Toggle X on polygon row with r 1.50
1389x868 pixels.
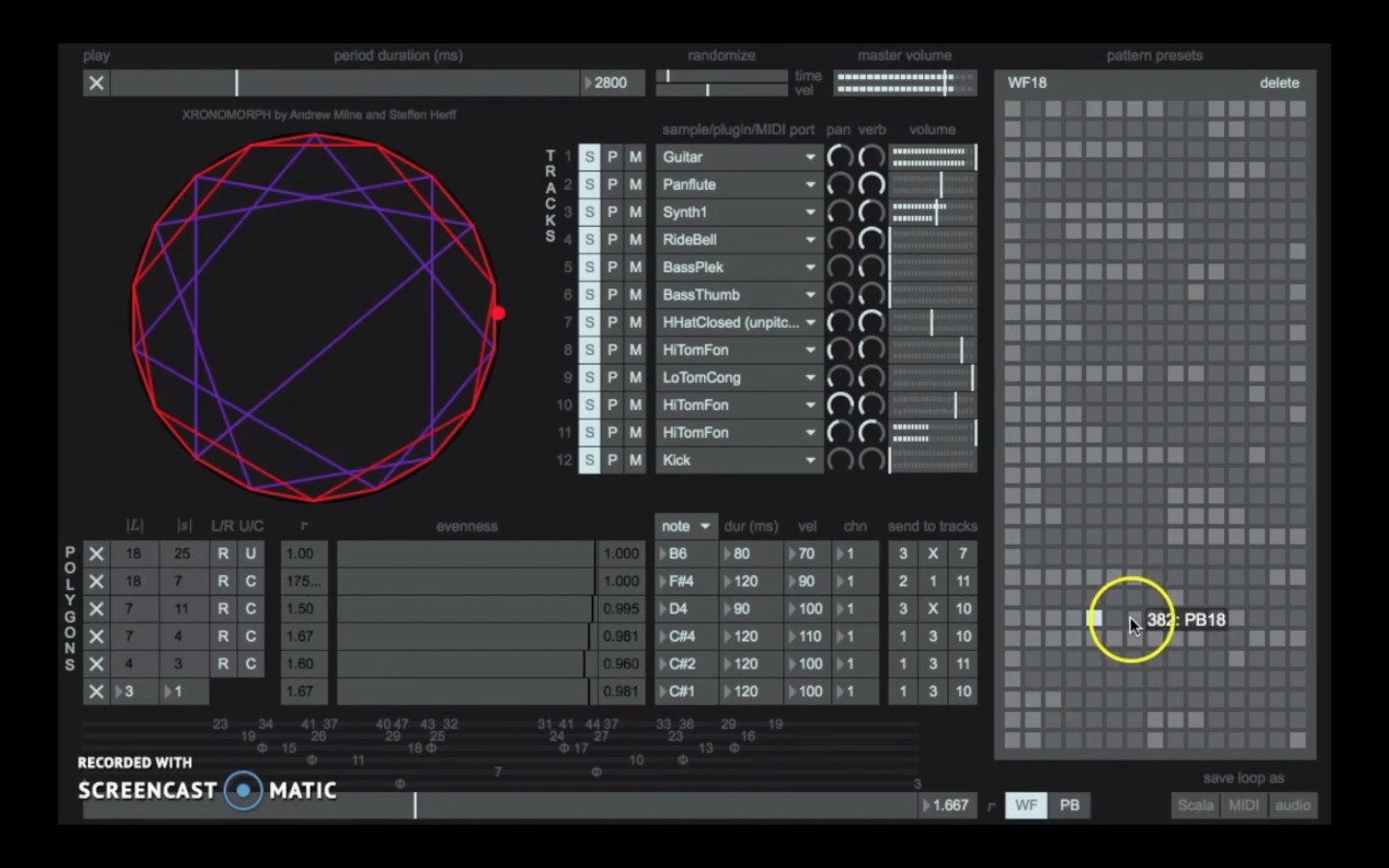[x=96, y=609]
